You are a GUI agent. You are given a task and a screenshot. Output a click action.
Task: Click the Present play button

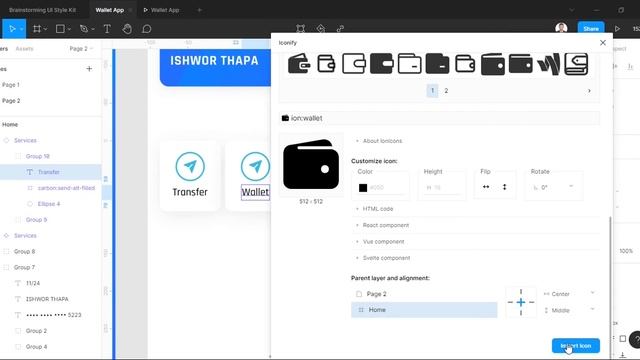[617, 29]
